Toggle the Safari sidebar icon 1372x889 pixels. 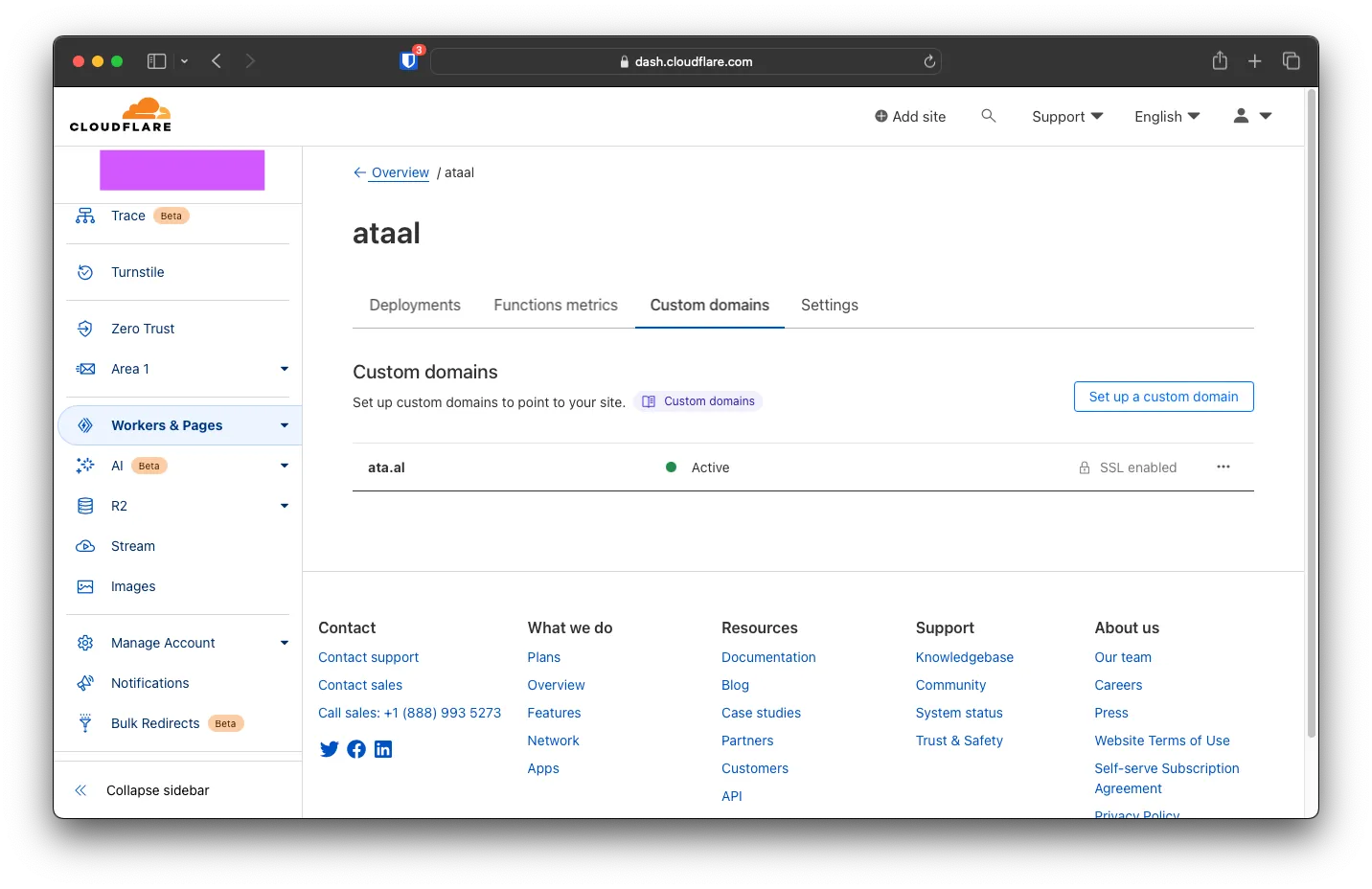[156, 61]
